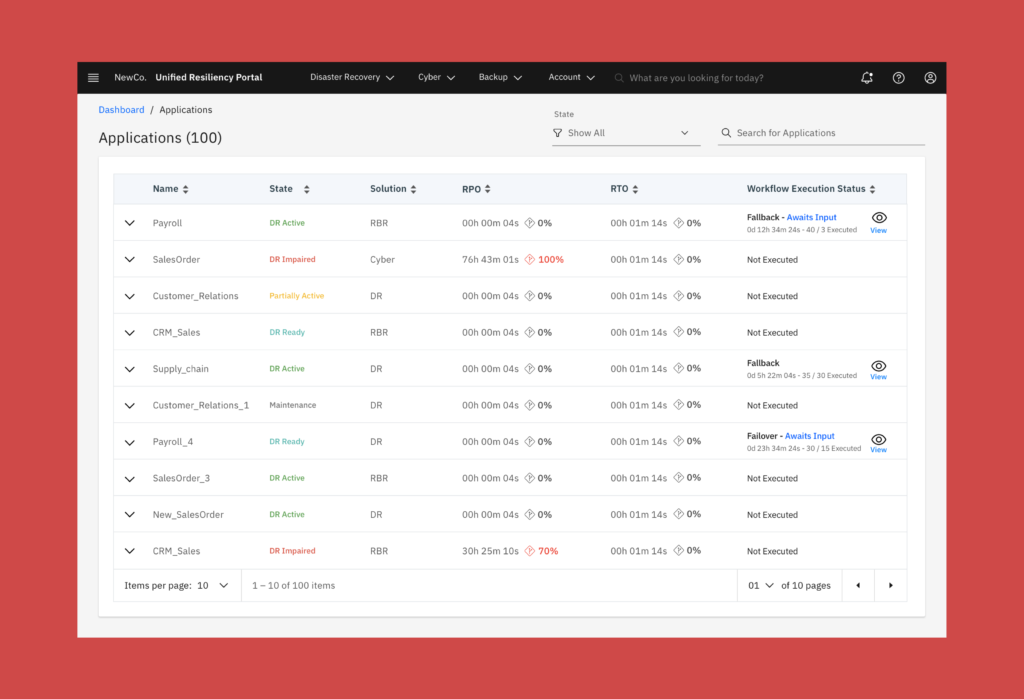The width and height of the screenshot is (1024, 699).
Task: Sort by RPO column arrows
Action: coord(487,189)
